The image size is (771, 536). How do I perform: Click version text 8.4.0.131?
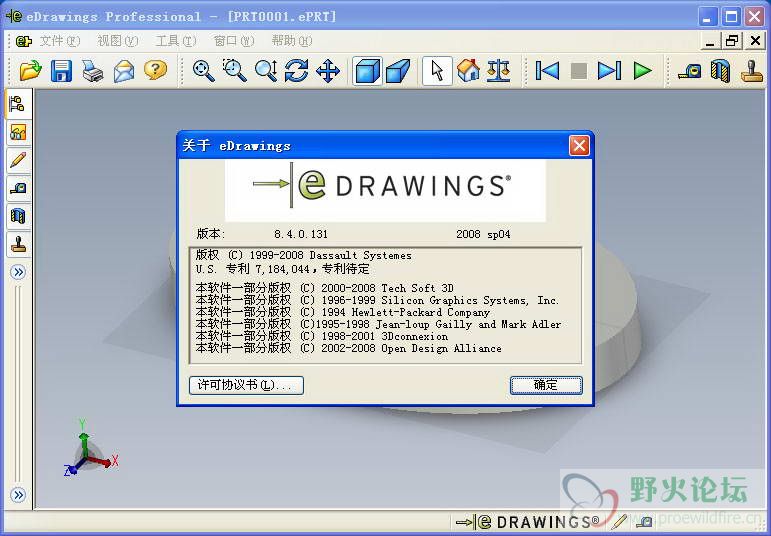coord(300,234)
